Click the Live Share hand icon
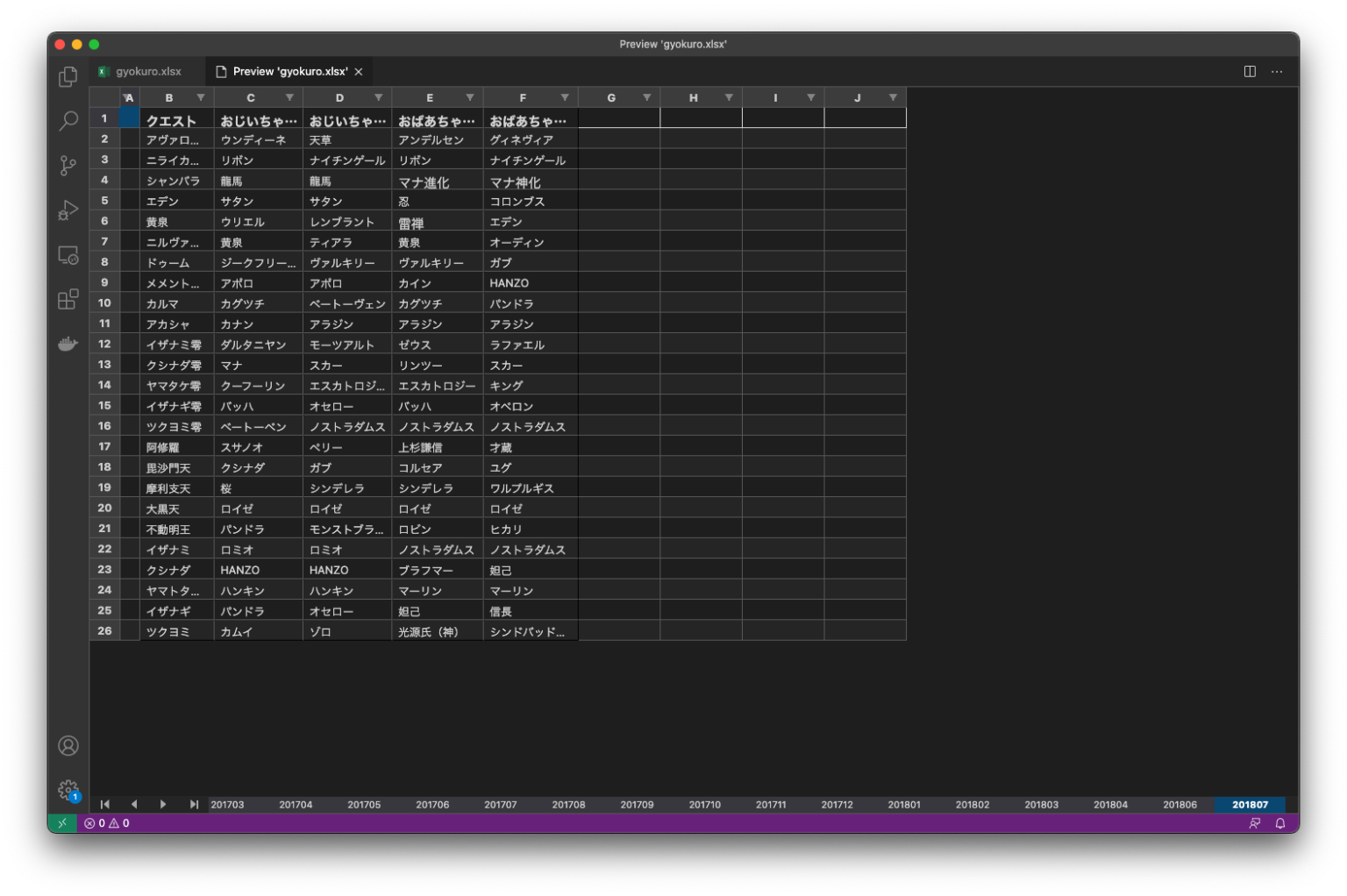 (68, 344)
